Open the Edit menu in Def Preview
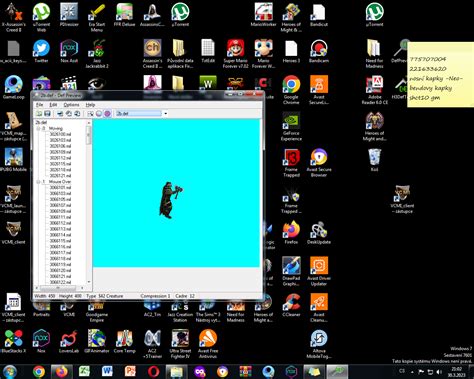Screen dimensions: 474x379 [53, 105]
